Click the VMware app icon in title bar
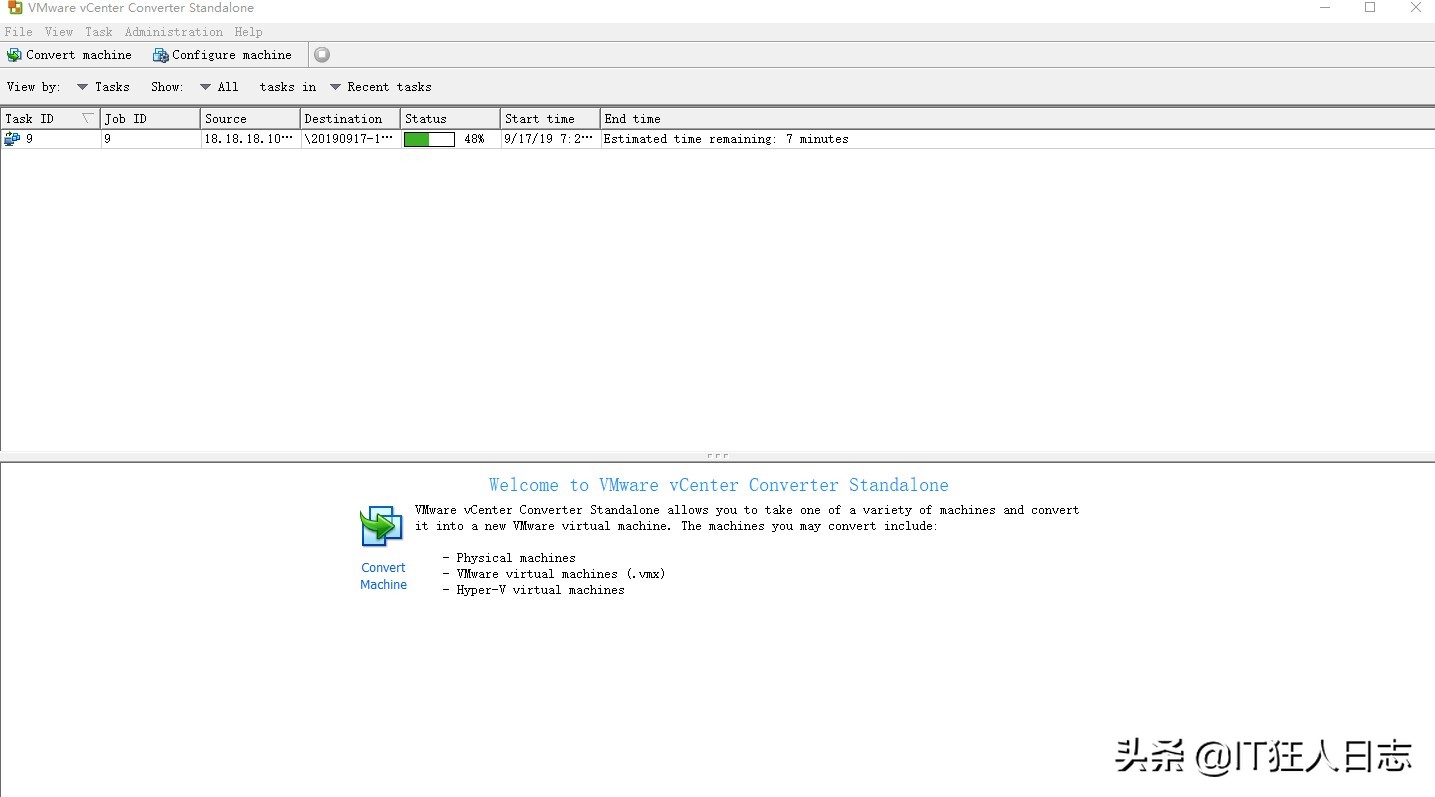Screen dimensions: 1435x797 [14, 8]
